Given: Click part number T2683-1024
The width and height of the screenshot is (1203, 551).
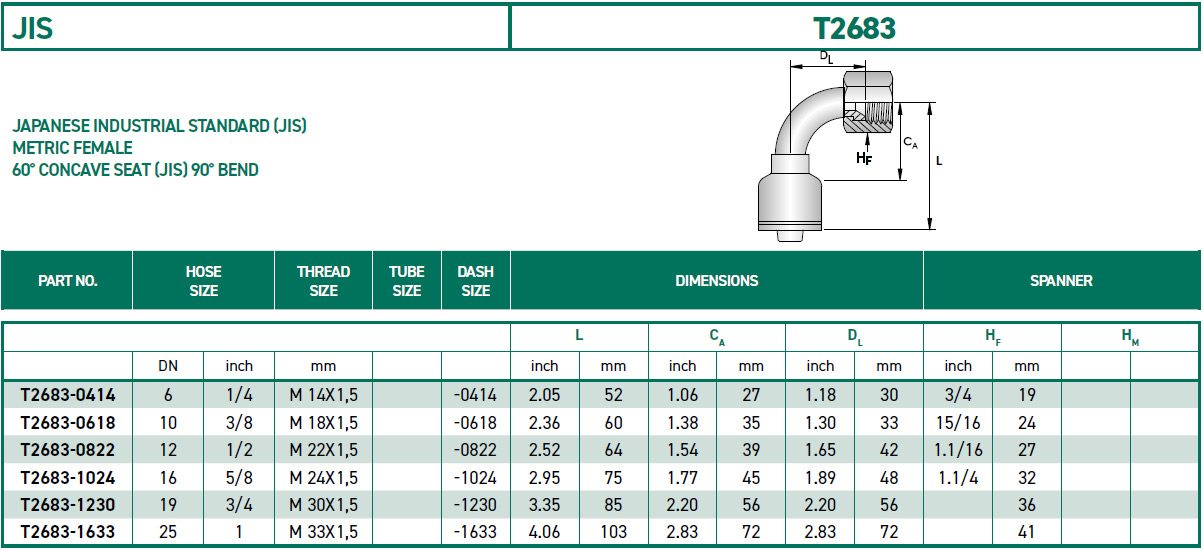Looking at the screenshot, I should point(67,477).
